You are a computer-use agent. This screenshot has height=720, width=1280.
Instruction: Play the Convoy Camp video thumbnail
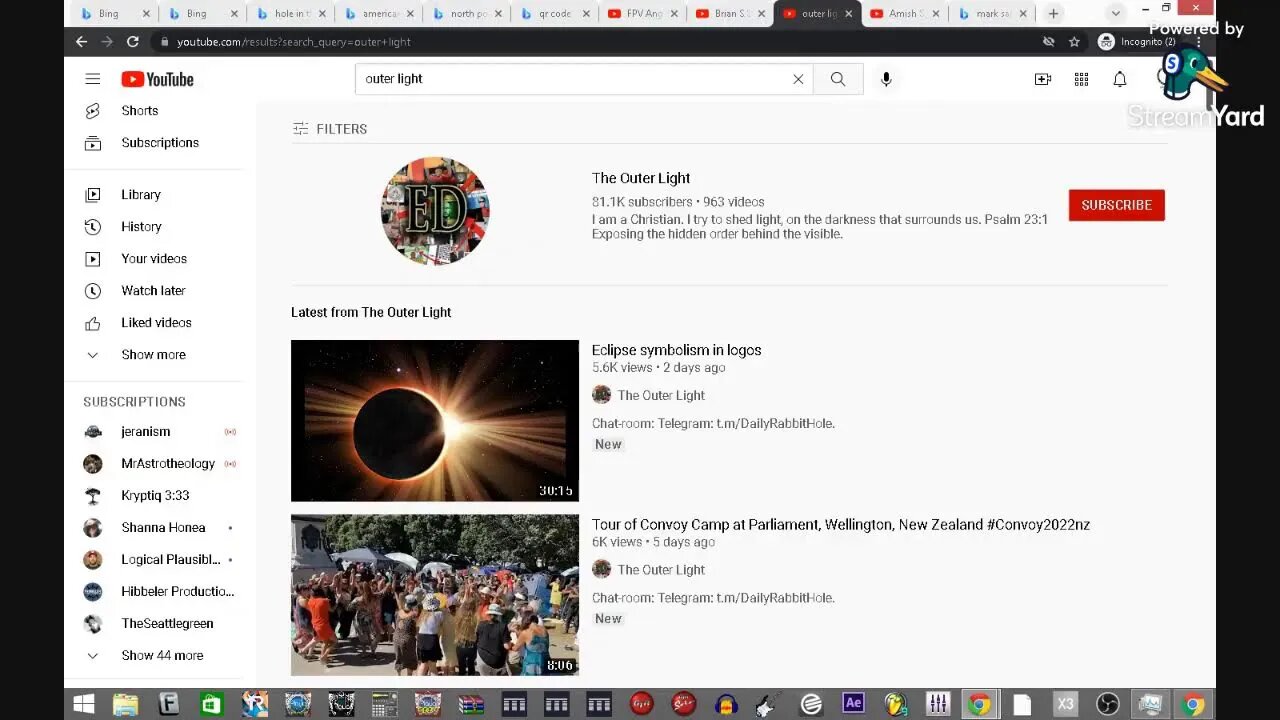435,595
